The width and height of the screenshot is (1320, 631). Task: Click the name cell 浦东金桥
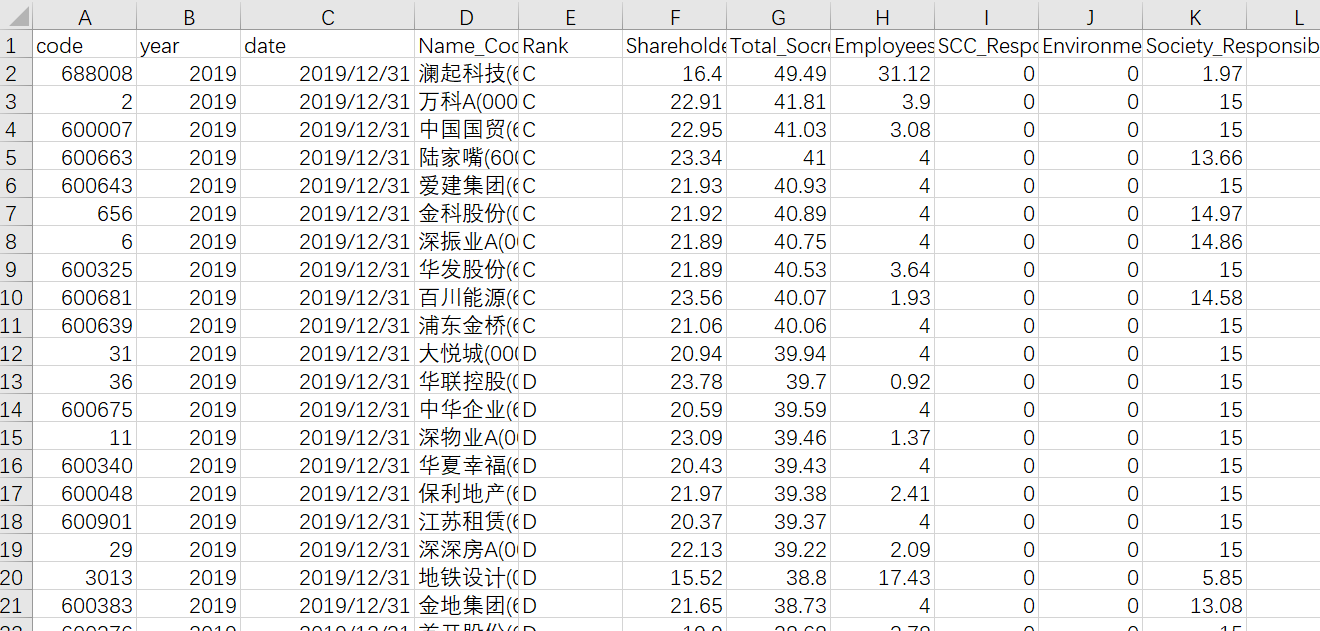467,325
